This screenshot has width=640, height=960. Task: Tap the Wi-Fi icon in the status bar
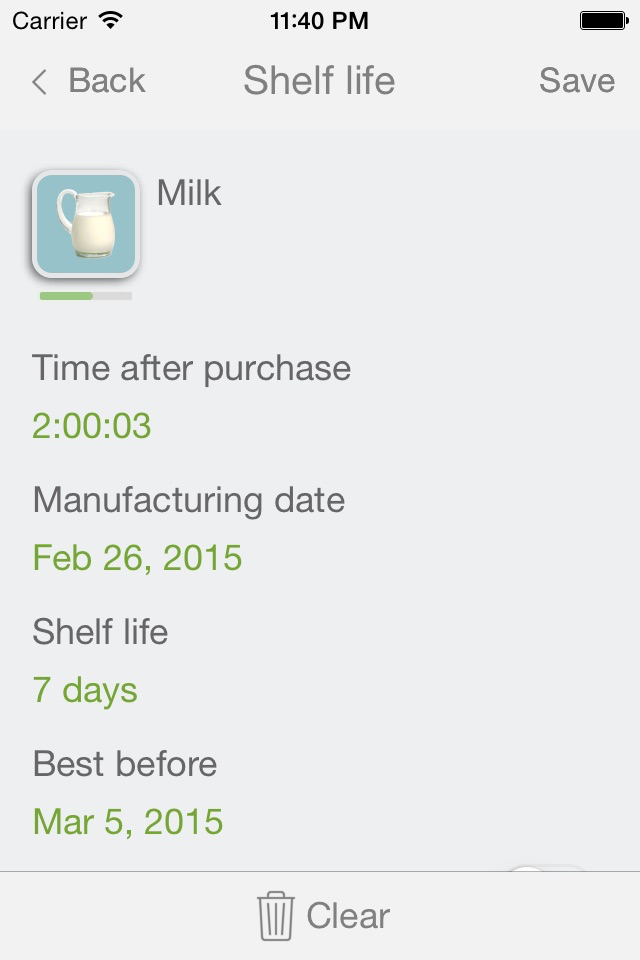point(111,20)
